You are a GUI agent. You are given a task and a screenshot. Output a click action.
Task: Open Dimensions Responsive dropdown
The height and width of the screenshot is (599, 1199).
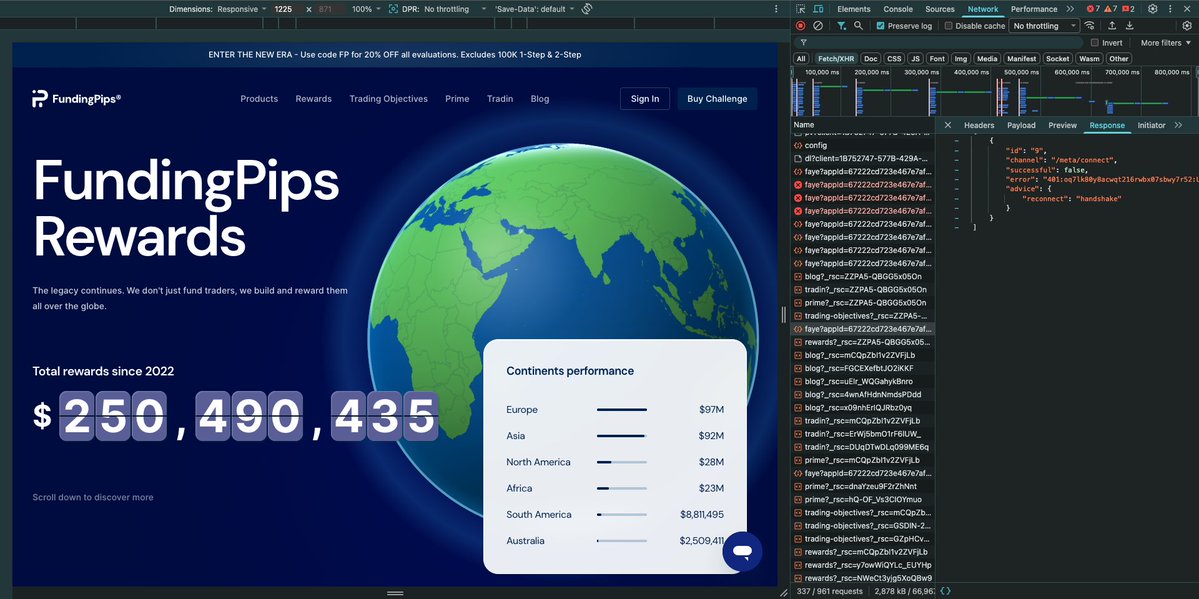(x=242, y=9)
